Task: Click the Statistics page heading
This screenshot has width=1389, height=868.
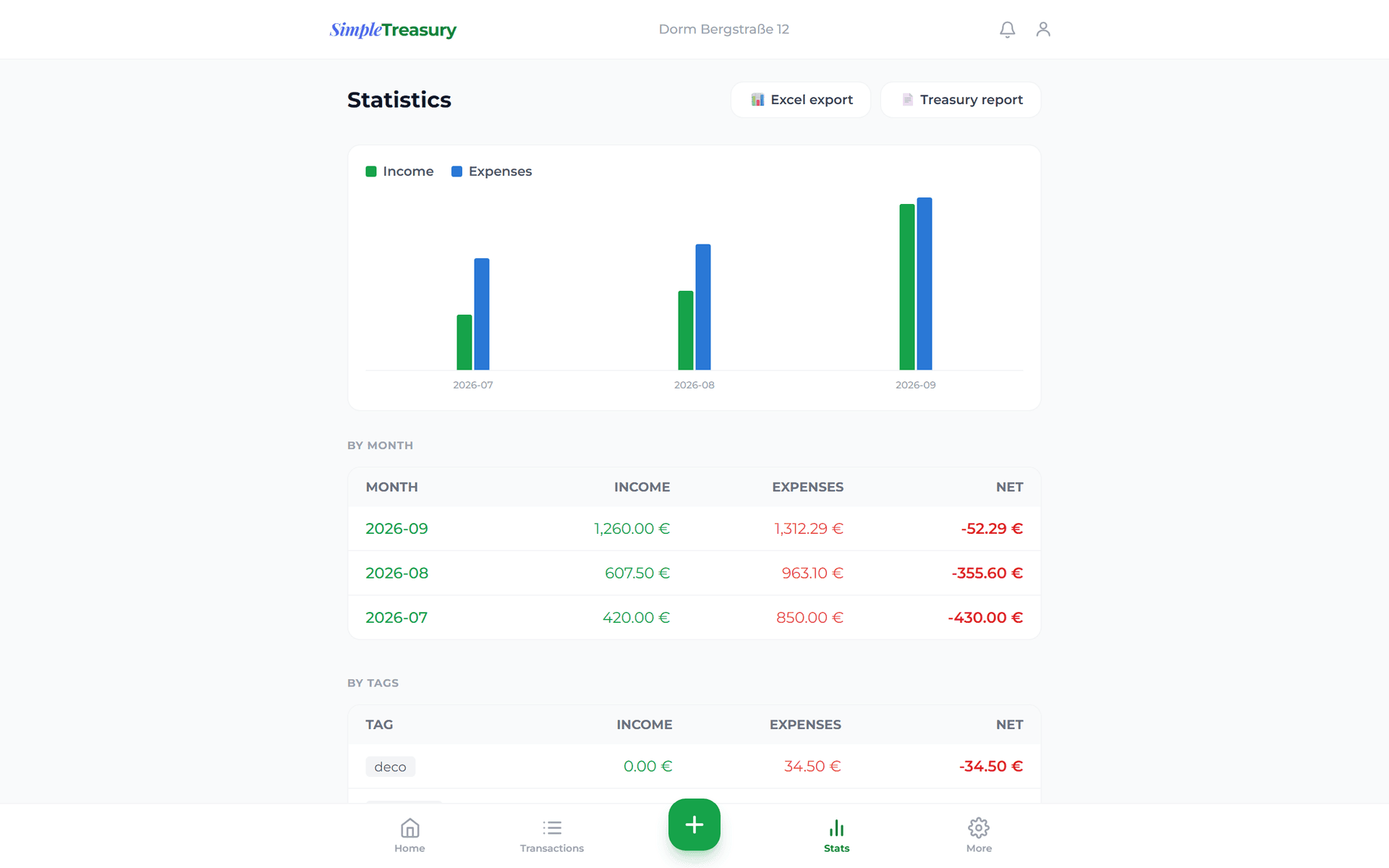Action: click(399, 100)
